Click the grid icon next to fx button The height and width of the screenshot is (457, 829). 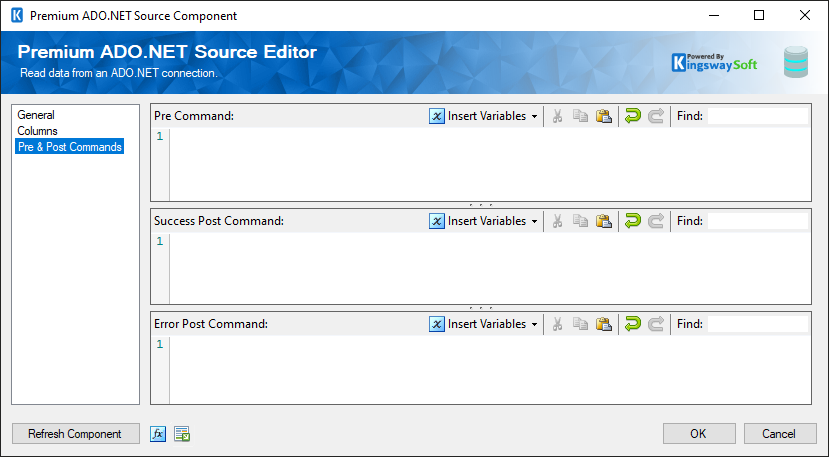click(182, 434)
